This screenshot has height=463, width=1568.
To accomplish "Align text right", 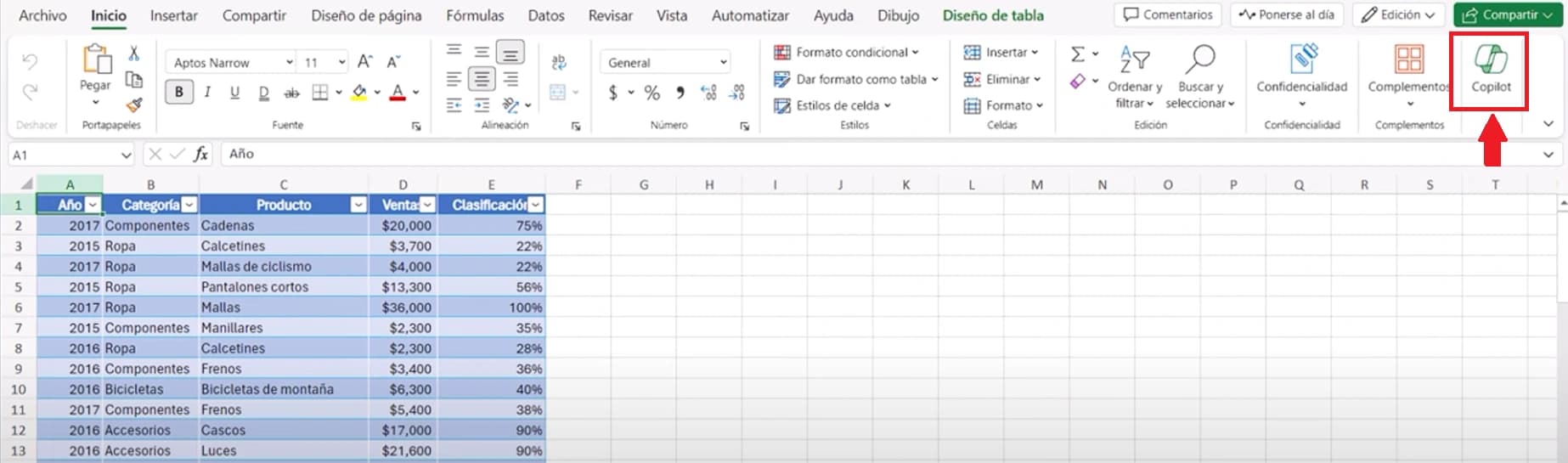I will click(510, 79).
